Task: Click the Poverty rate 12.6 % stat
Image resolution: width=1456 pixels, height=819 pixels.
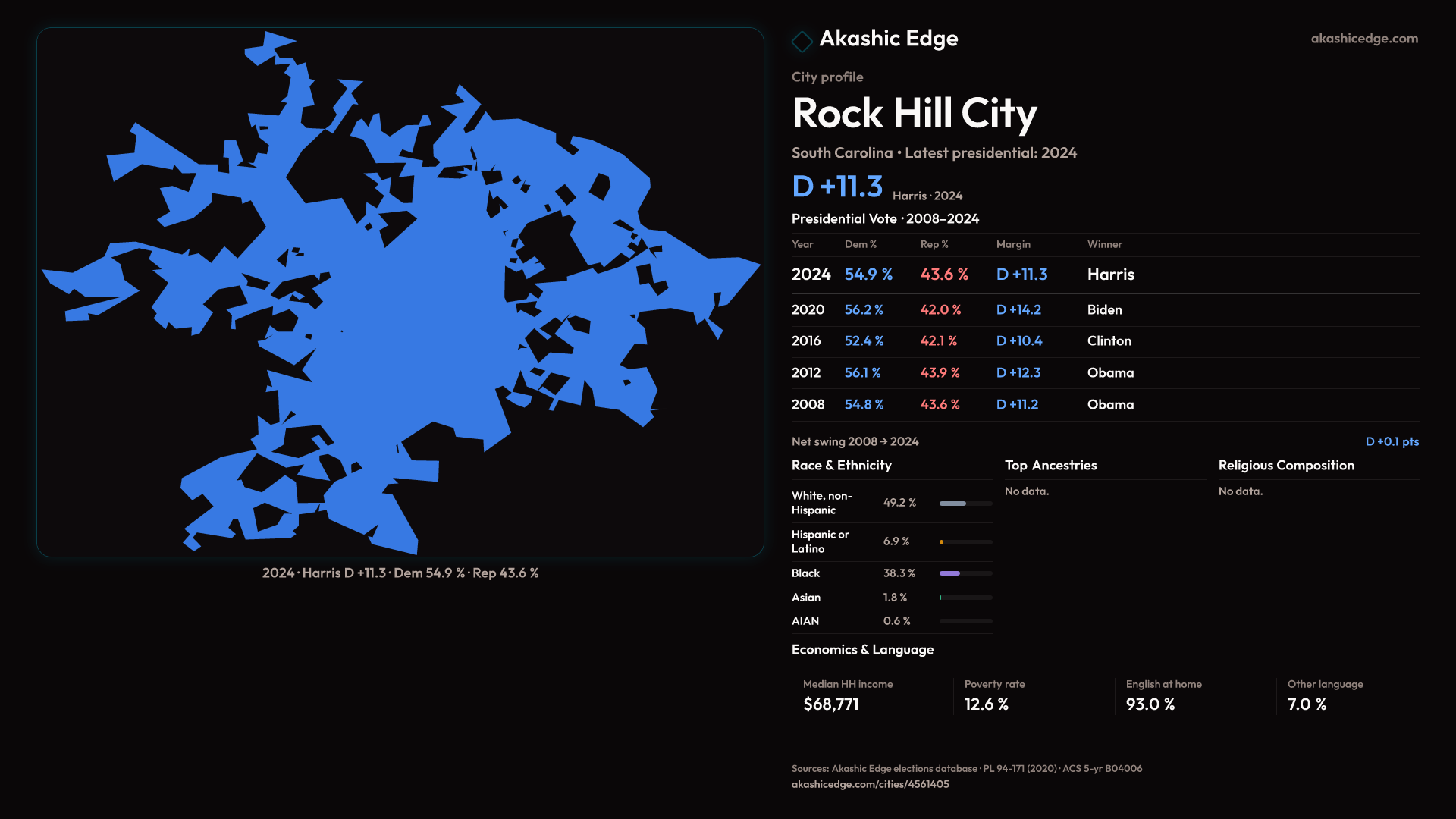Action: click(x=986, y=704)
